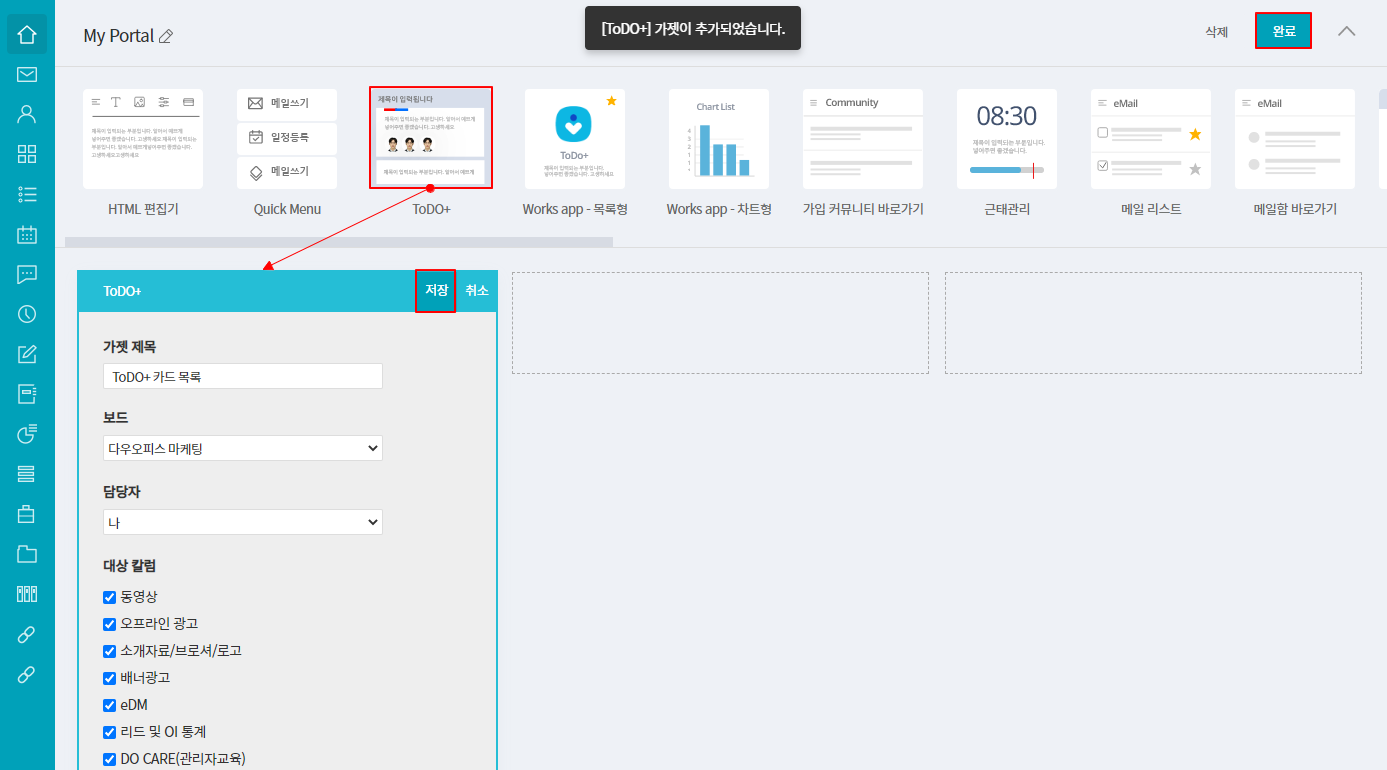Viewport: 1387px width, 770px height.
Task: Click the folder icon in sidebar
Action: tap(27, 554)
